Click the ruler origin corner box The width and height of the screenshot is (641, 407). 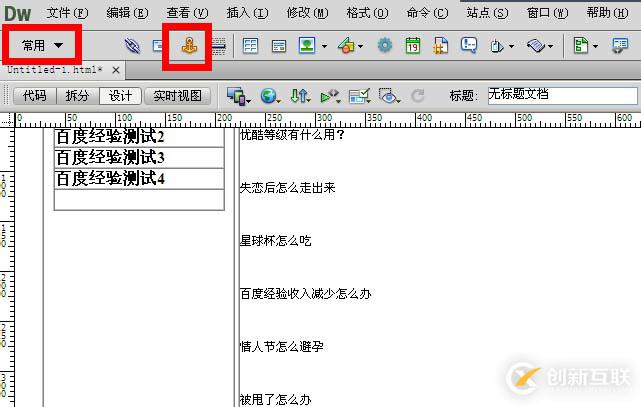[x=7, y=120]
